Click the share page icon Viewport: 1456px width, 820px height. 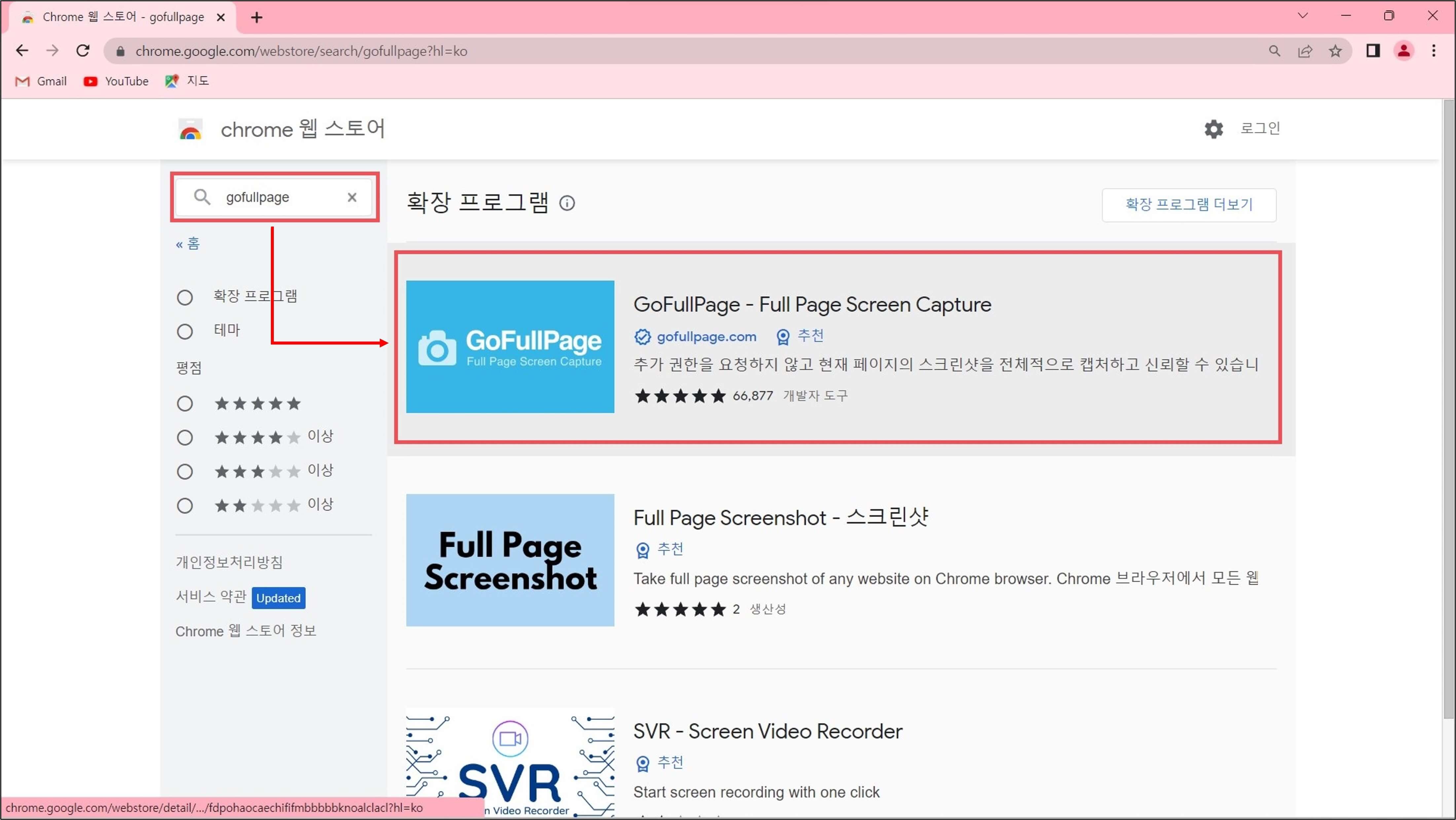click(x=1304, y=52)
